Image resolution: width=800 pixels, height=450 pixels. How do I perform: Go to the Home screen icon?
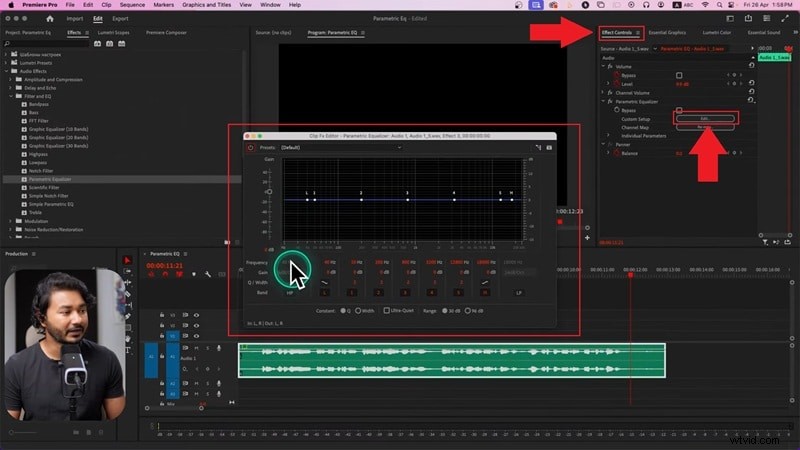click(49, 19)
